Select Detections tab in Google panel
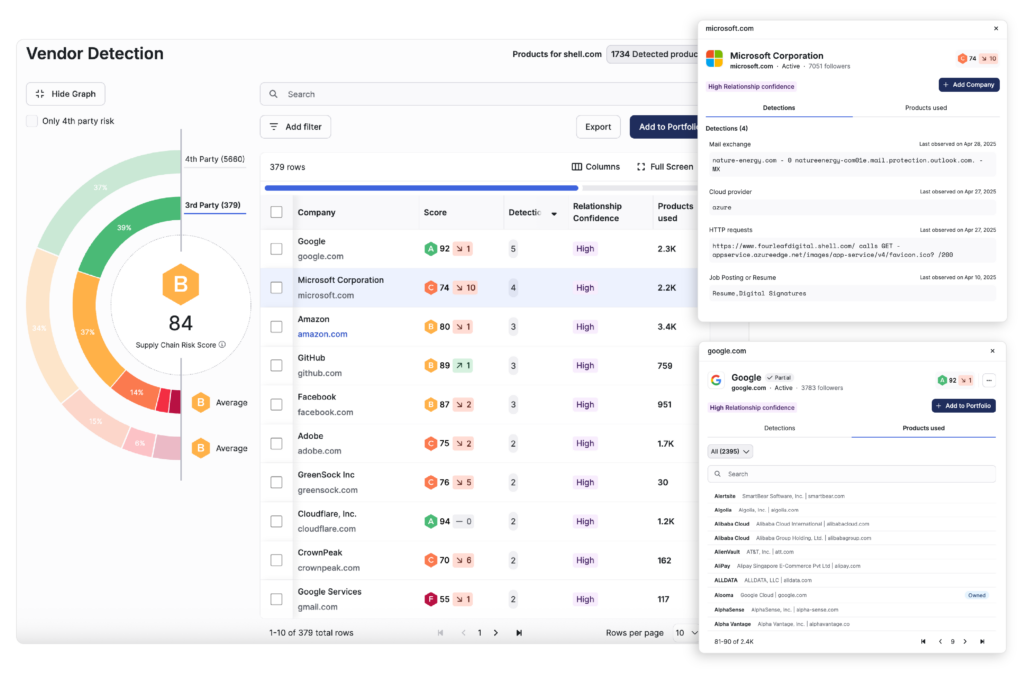This screenshot has height=683, width=1024. click(780, 428)
